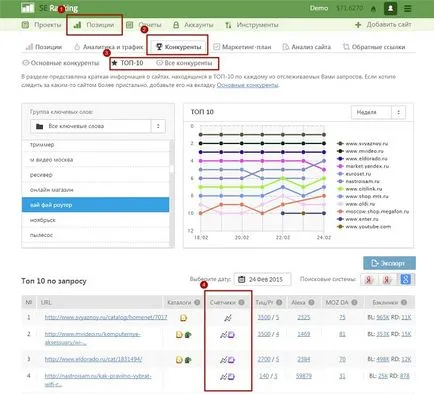Select the Google search engine icon
434x394 pixels.
406,279
